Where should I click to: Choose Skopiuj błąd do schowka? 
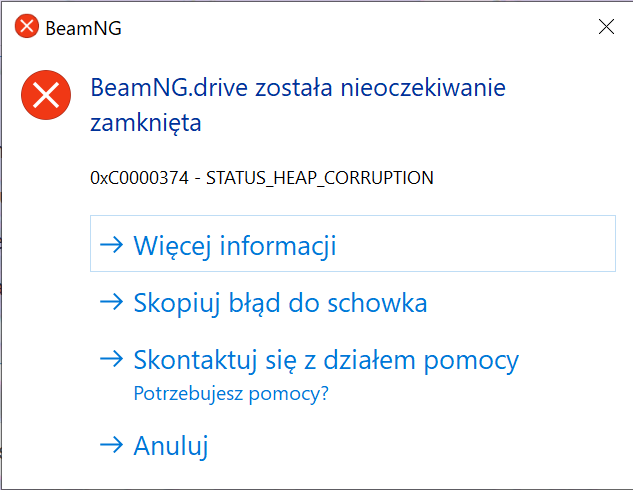click(x=280, y=303)
